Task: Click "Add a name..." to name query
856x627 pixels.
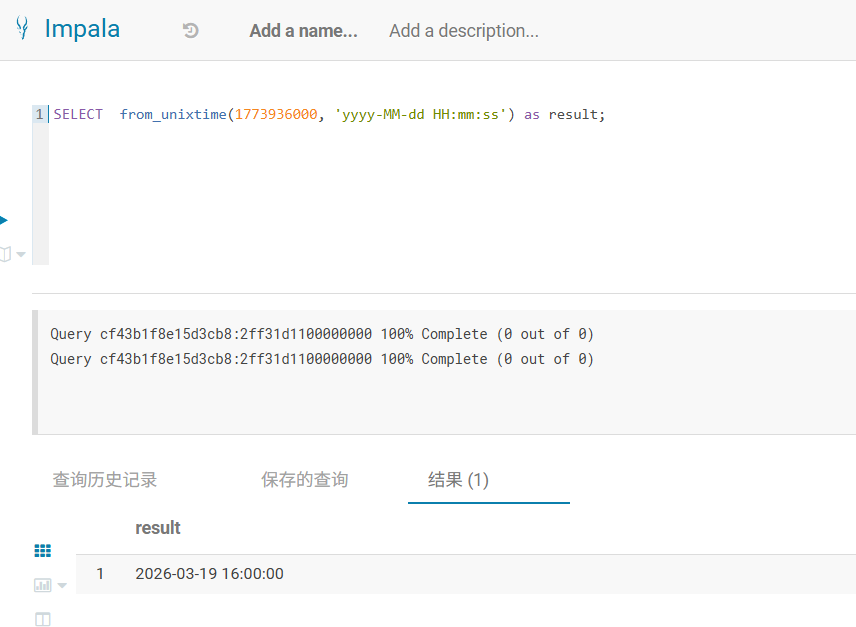Action: pos(303,31)
